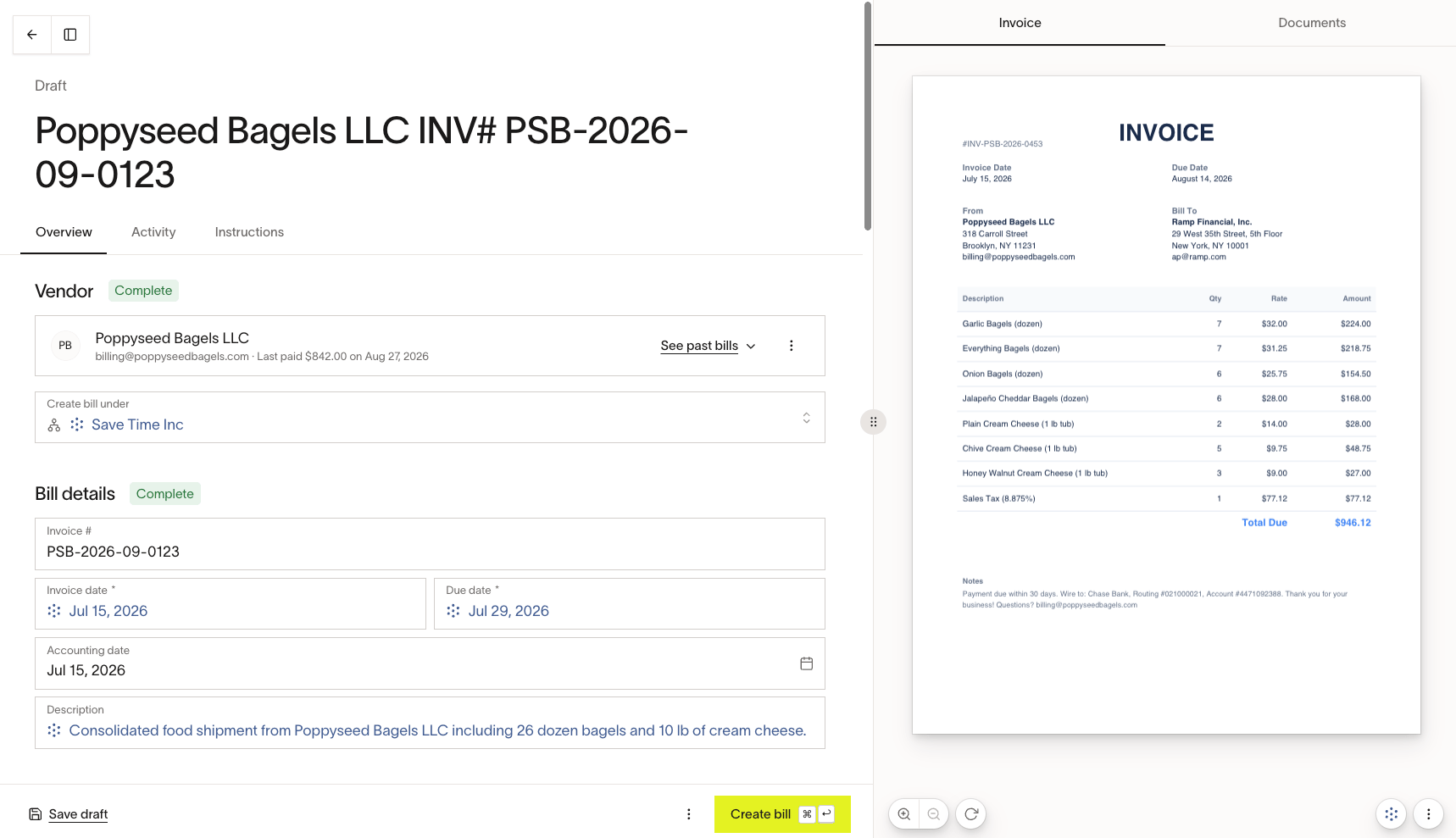Zoom out of the invoice preview
This screenshot has height=838, width=1456.
933,814
